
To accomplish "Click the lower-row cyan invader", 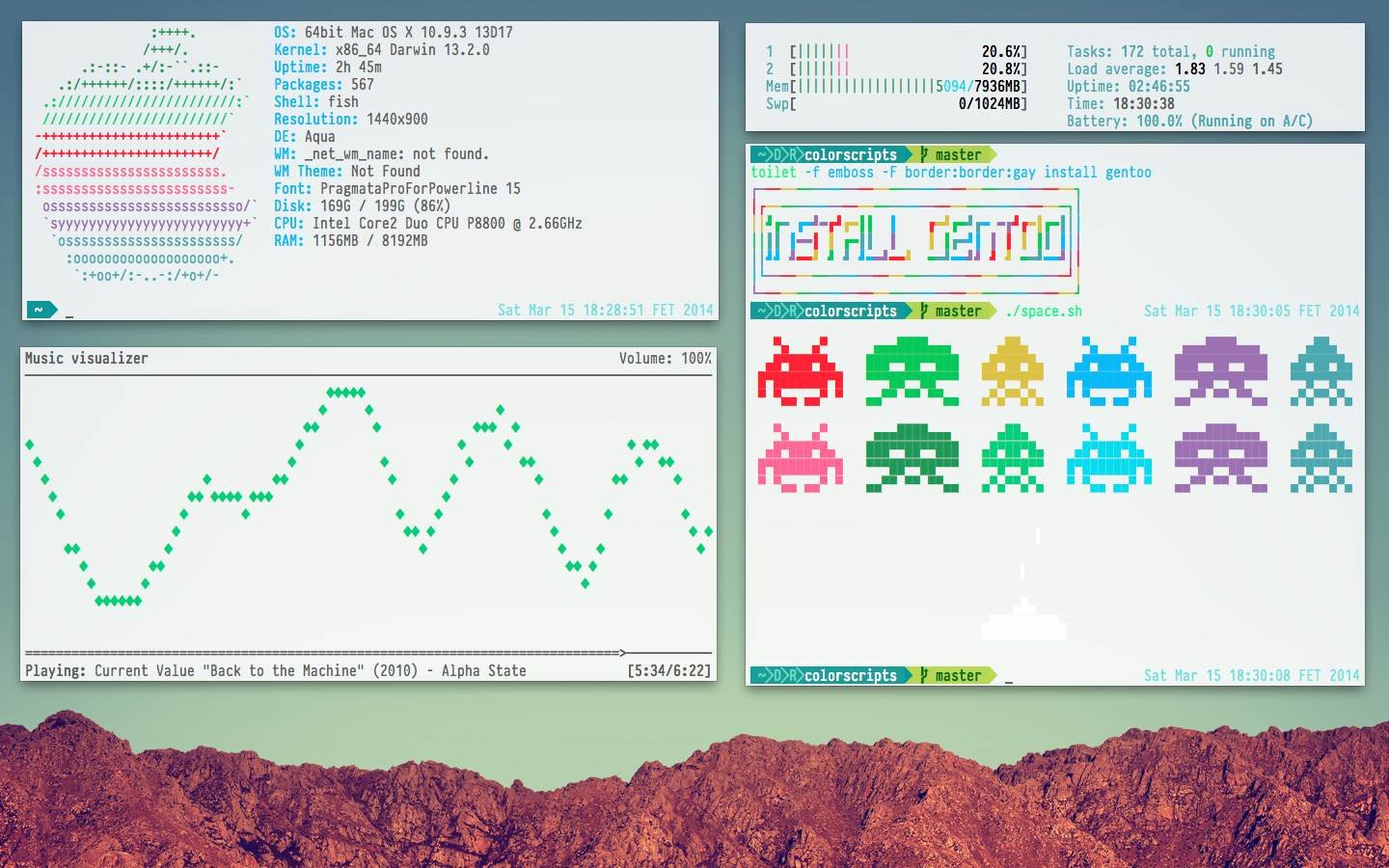I will (x=1109, y=458).
